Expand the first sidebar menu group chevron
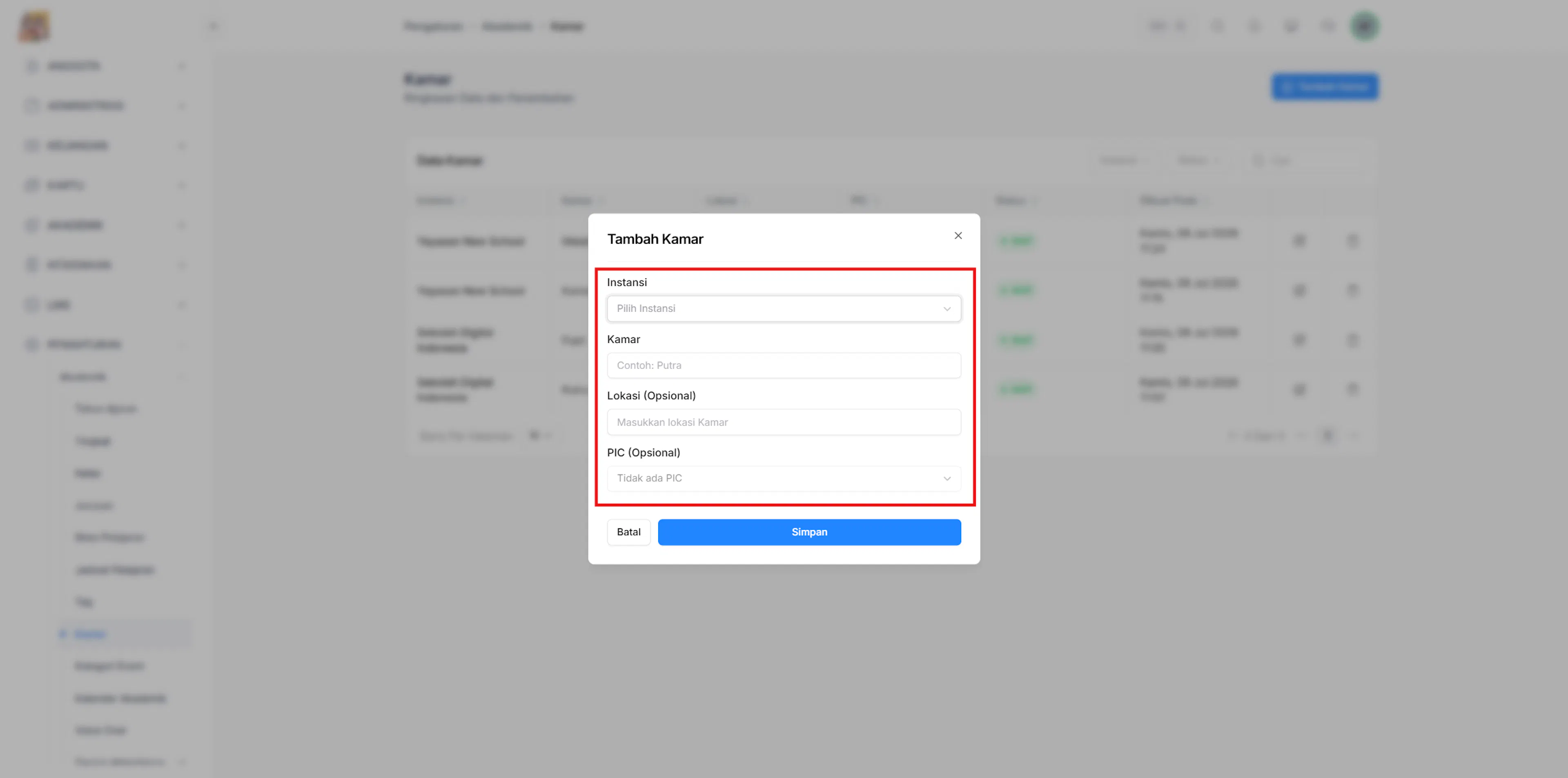 click(x=181, y=66)
